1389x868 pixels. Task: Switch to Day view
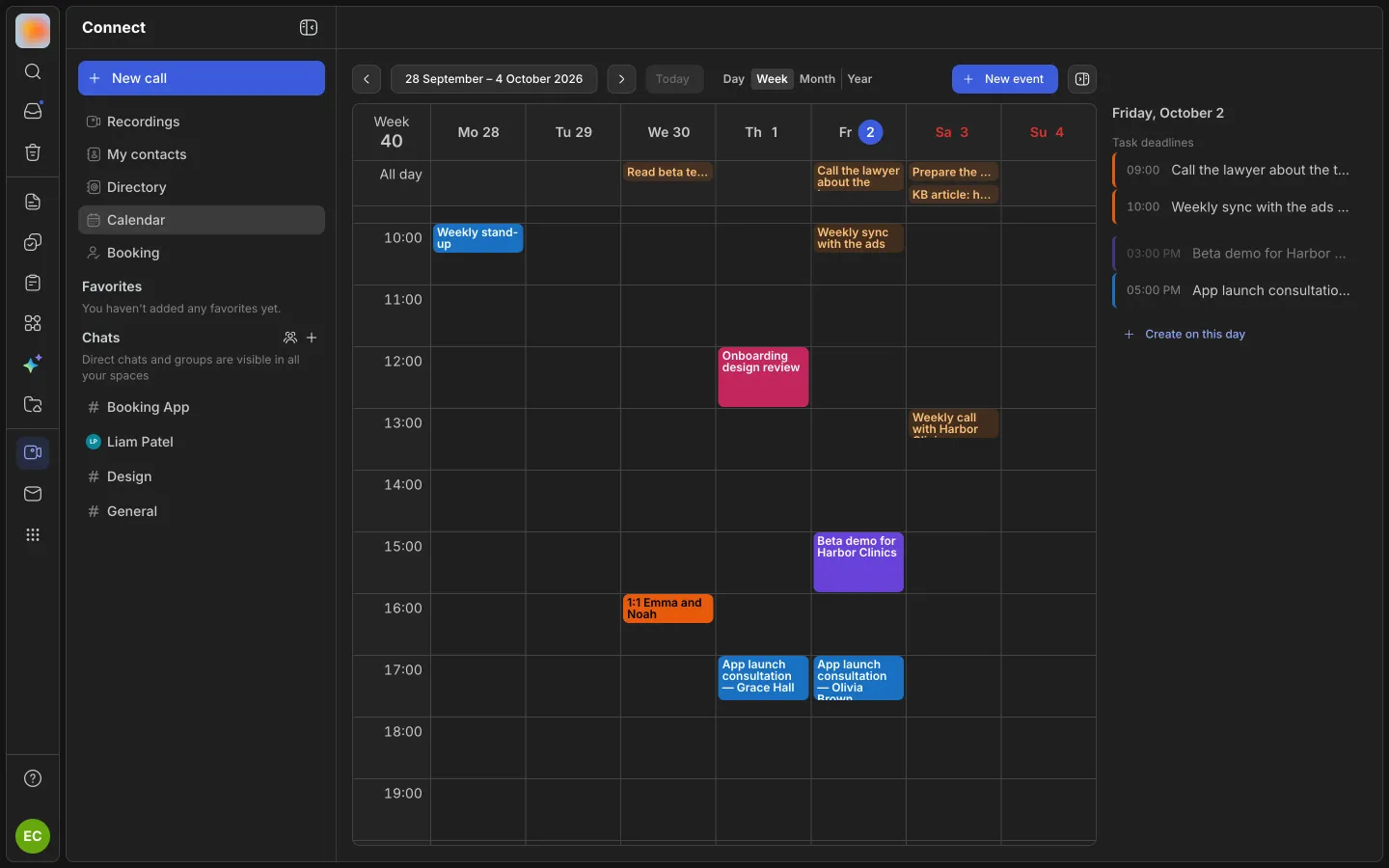733,79
